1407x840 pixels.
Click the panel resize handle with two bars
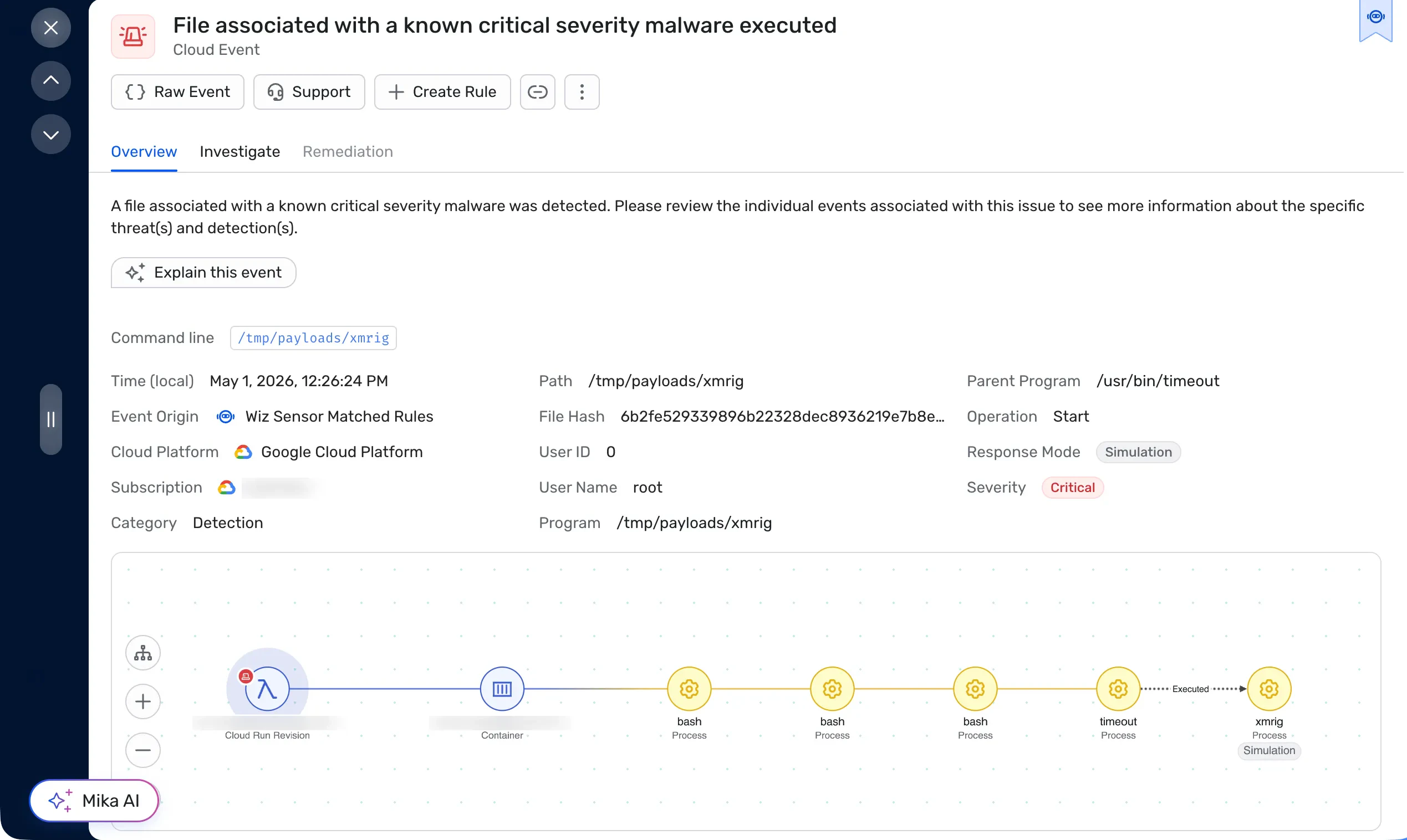51,419
